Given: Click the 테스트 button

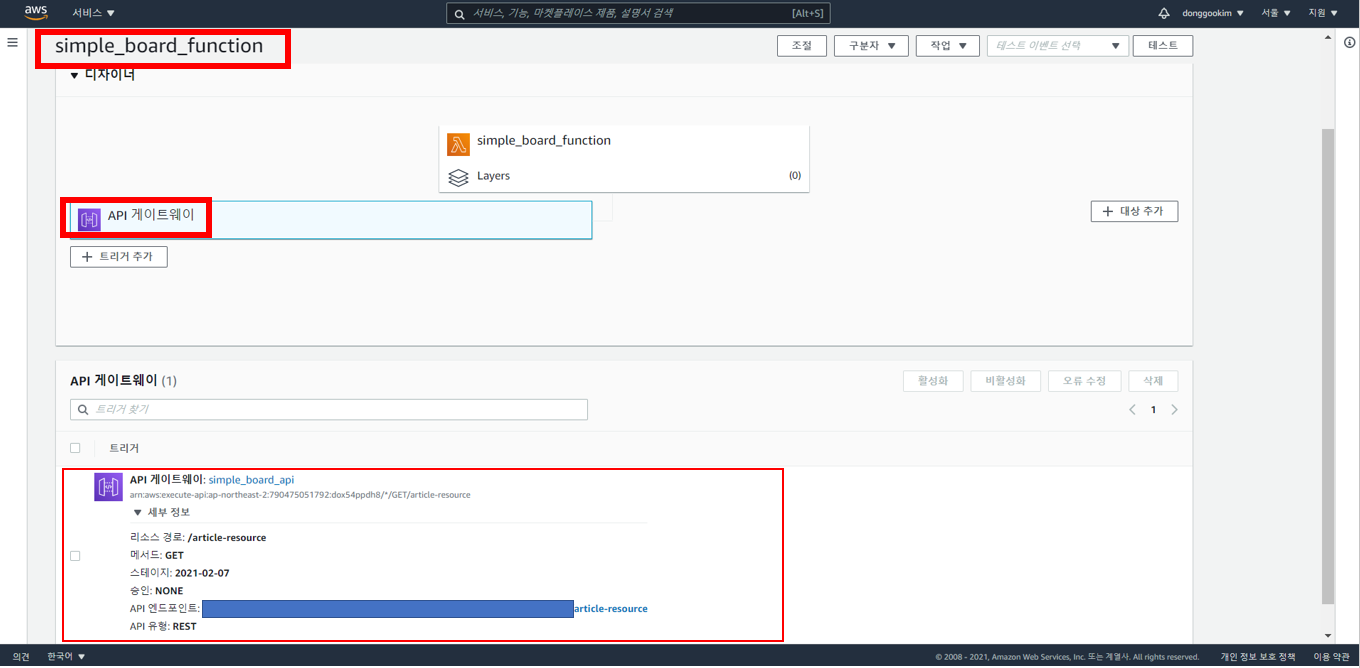Looking at the screenshot, I should coord(1163,46).
